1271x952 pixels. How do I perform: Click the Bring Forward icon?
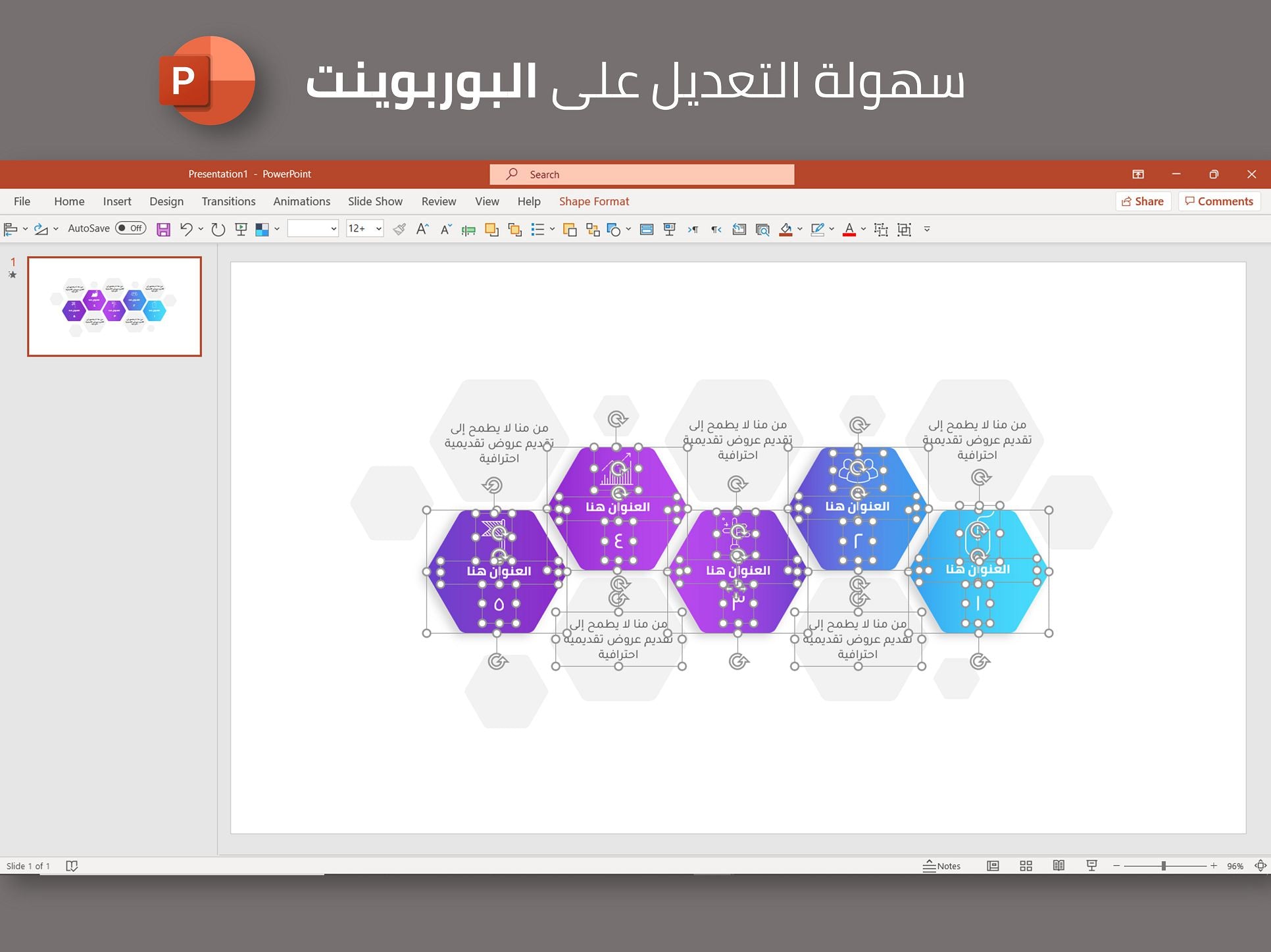(491, 229)
